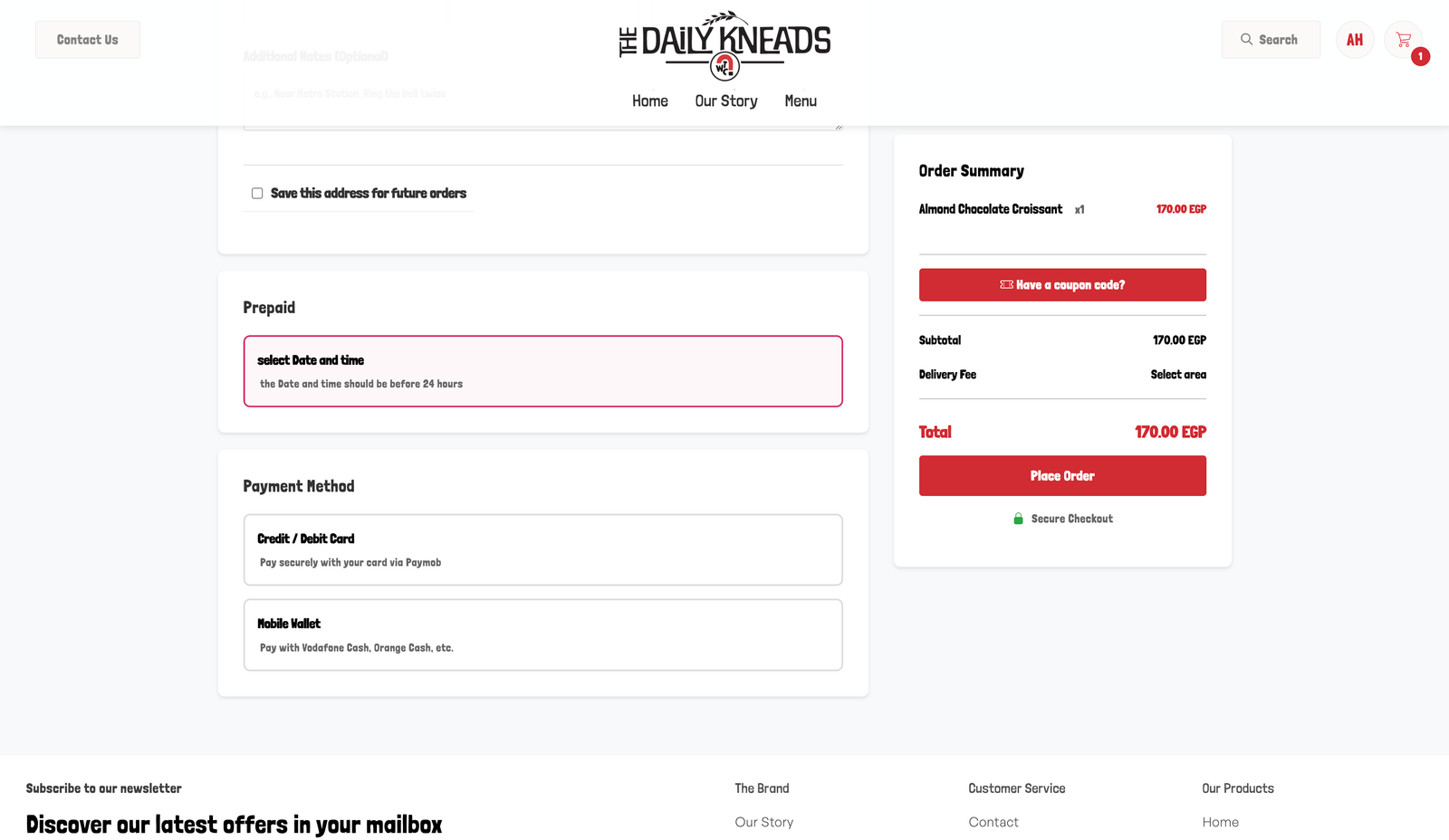Go to Home in navigation menu
This screenshot has height=840, width=1449.
click(650, 101)
